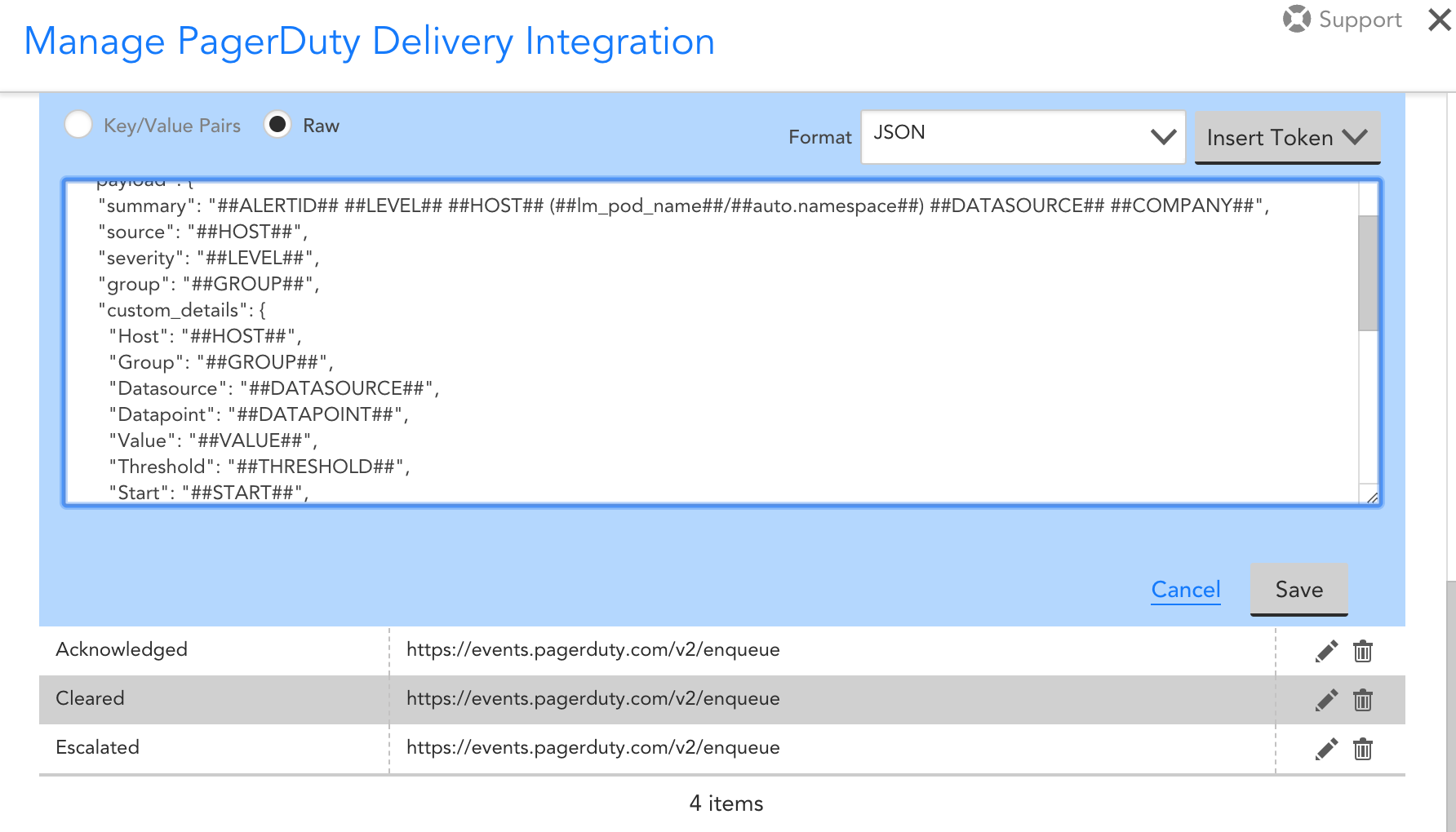The image size is (1456, 832).
Task: Select the Cleared status cell
Action: pos(214,699)
